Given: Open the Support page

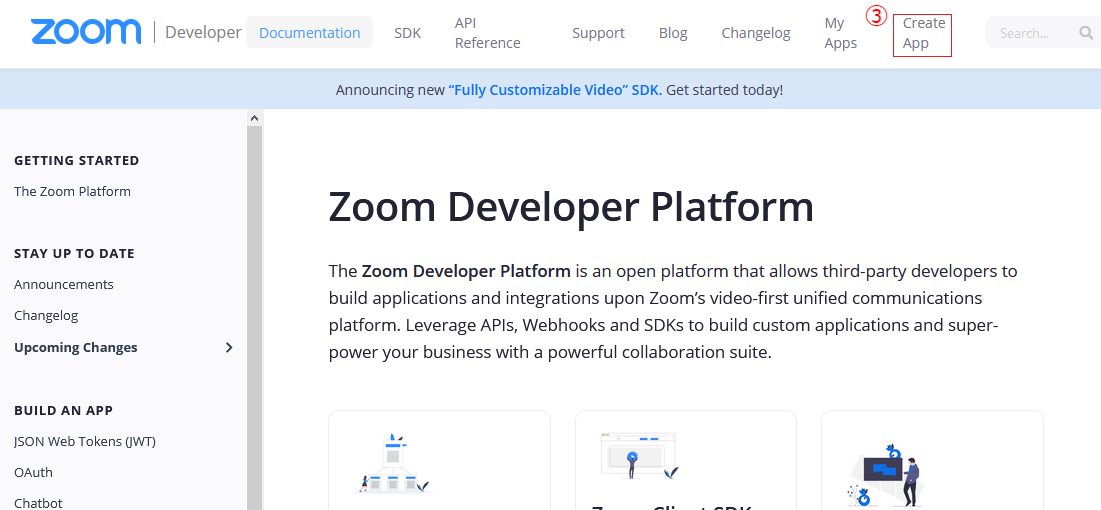Looking at the screenshot, I should 598,33.
